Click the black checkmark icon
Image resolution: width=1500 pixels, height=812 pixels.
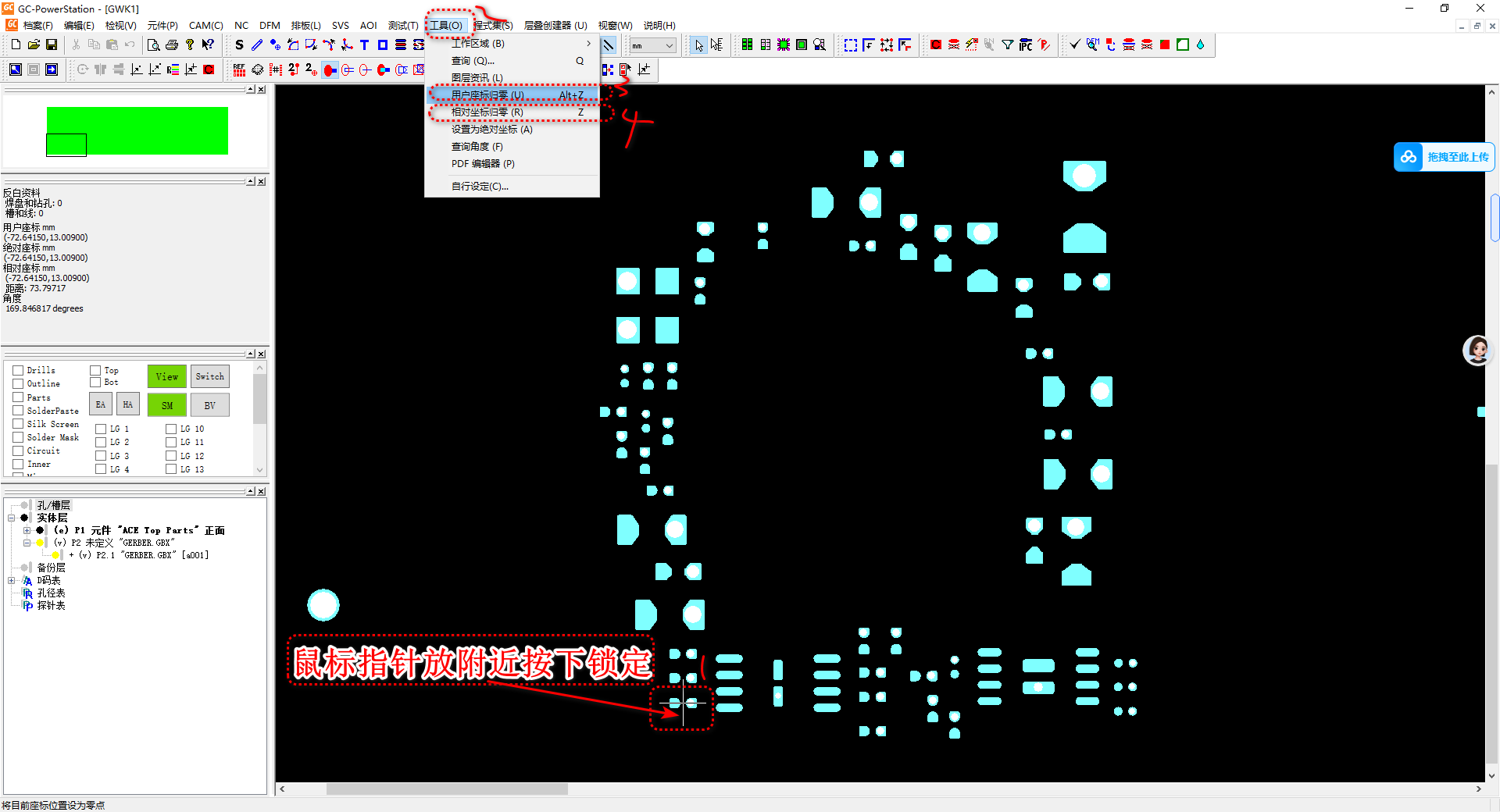click(x=1075, y=45)
